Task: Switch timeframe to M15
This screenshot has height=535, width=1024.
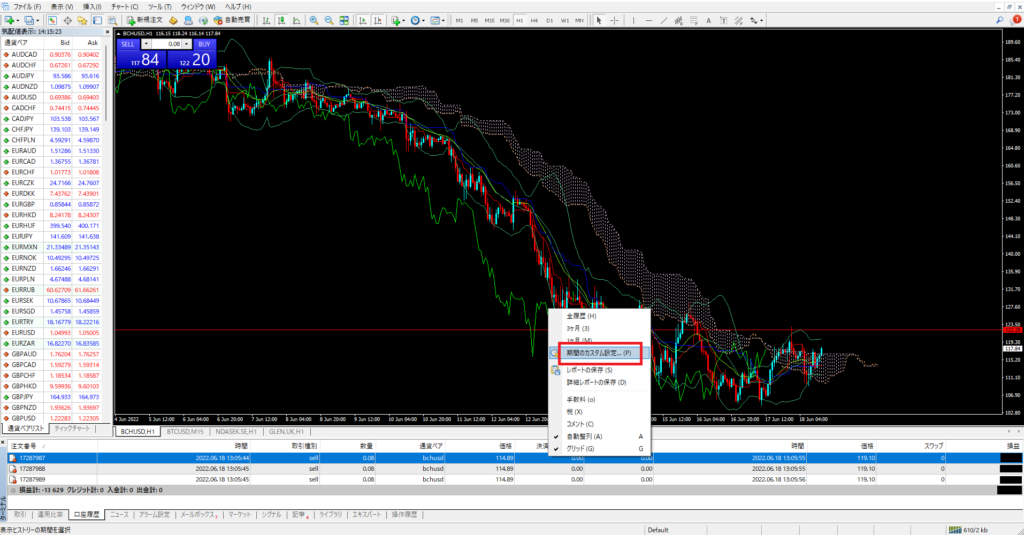Action: 489,20
